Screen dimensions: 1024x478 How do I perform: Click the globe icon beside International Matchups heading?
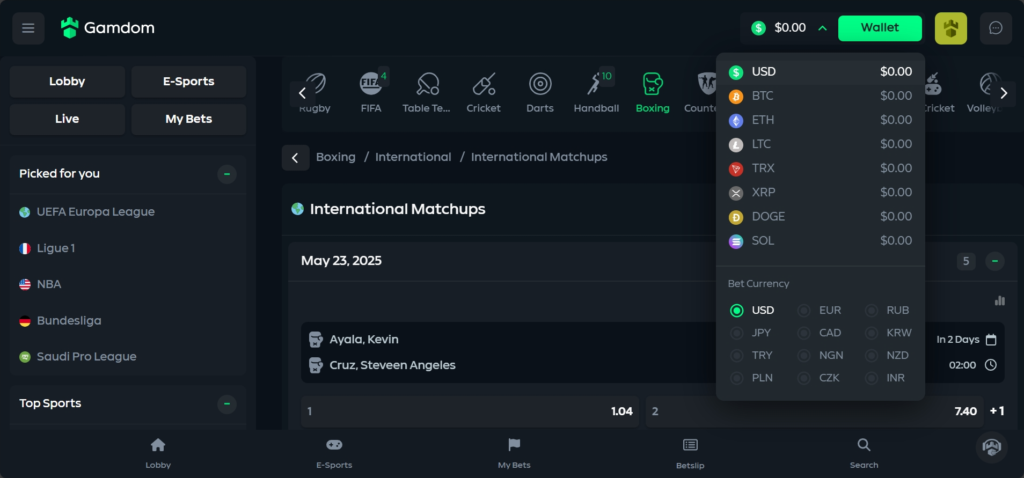(x=297, y=209)
